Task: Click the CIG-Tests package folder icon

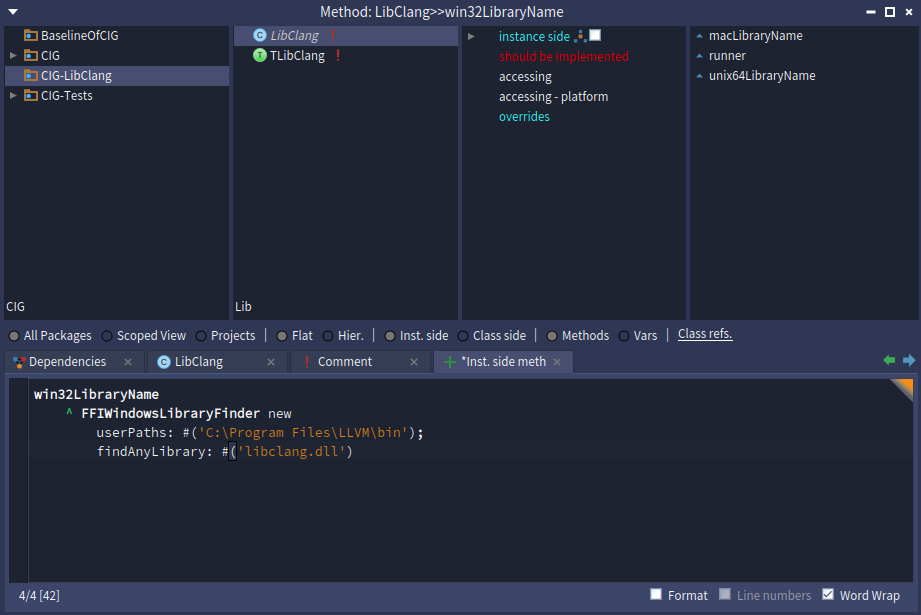Action: (31, 96)
